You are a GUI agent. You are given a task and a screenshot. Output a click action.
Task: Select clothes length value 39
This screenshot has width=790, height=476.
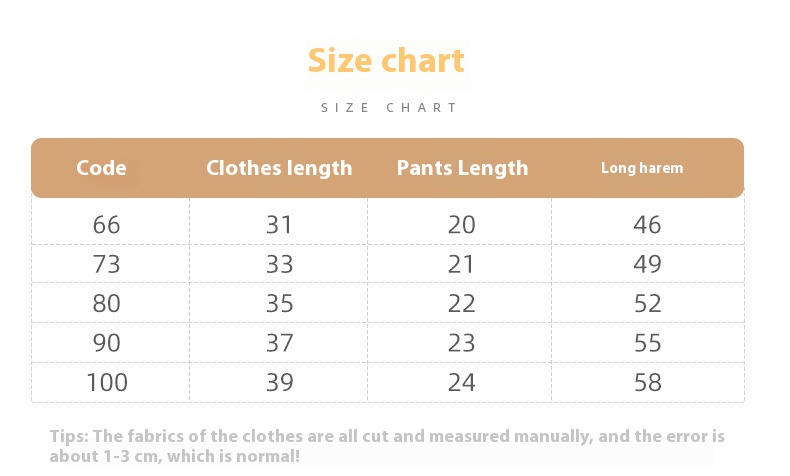279,382
